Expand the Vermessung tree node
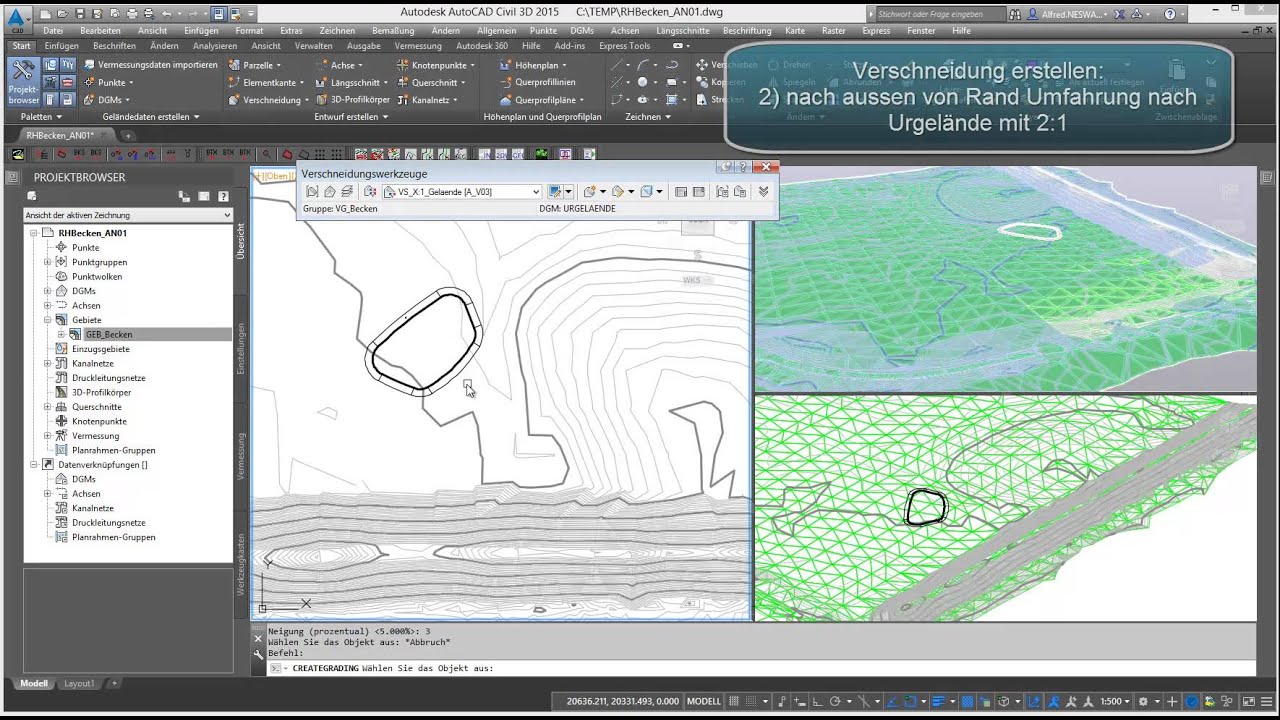The height and width of the screenshot is (720, 1280). [x=47, y=436]
